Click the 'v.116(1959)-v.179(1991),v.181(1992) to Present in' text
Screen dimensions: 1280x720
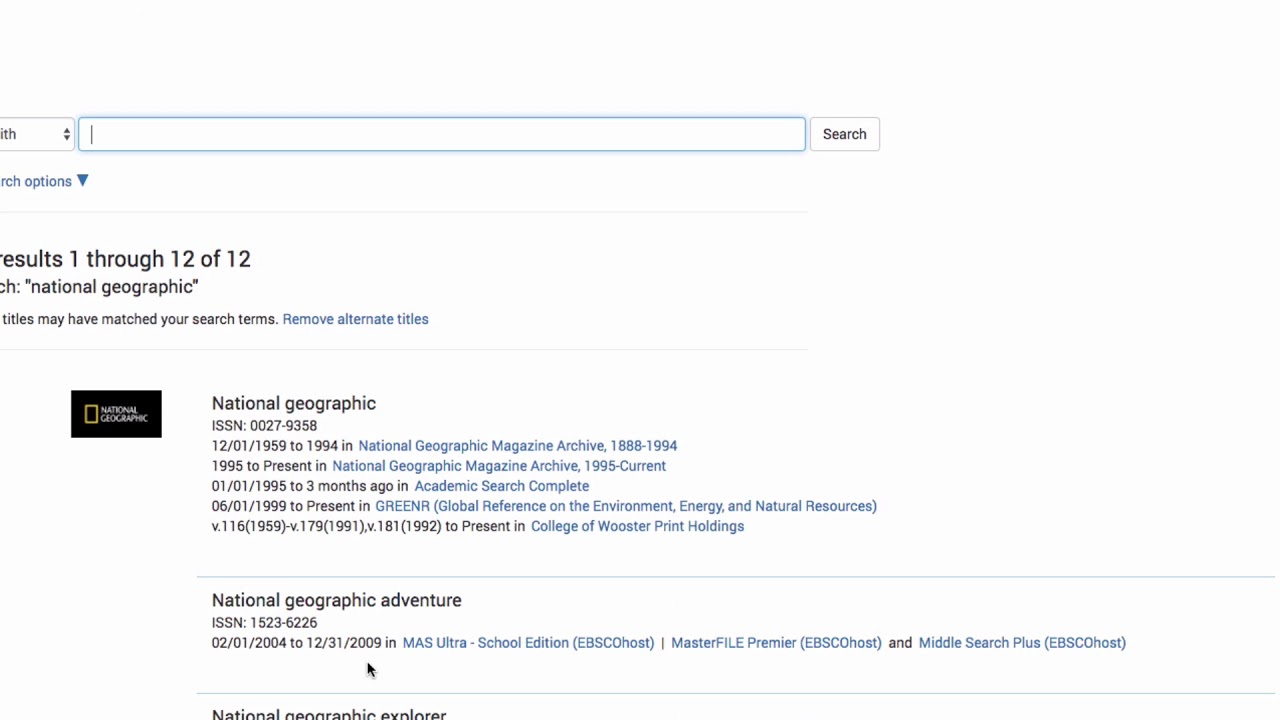click(x=368, y=526)
